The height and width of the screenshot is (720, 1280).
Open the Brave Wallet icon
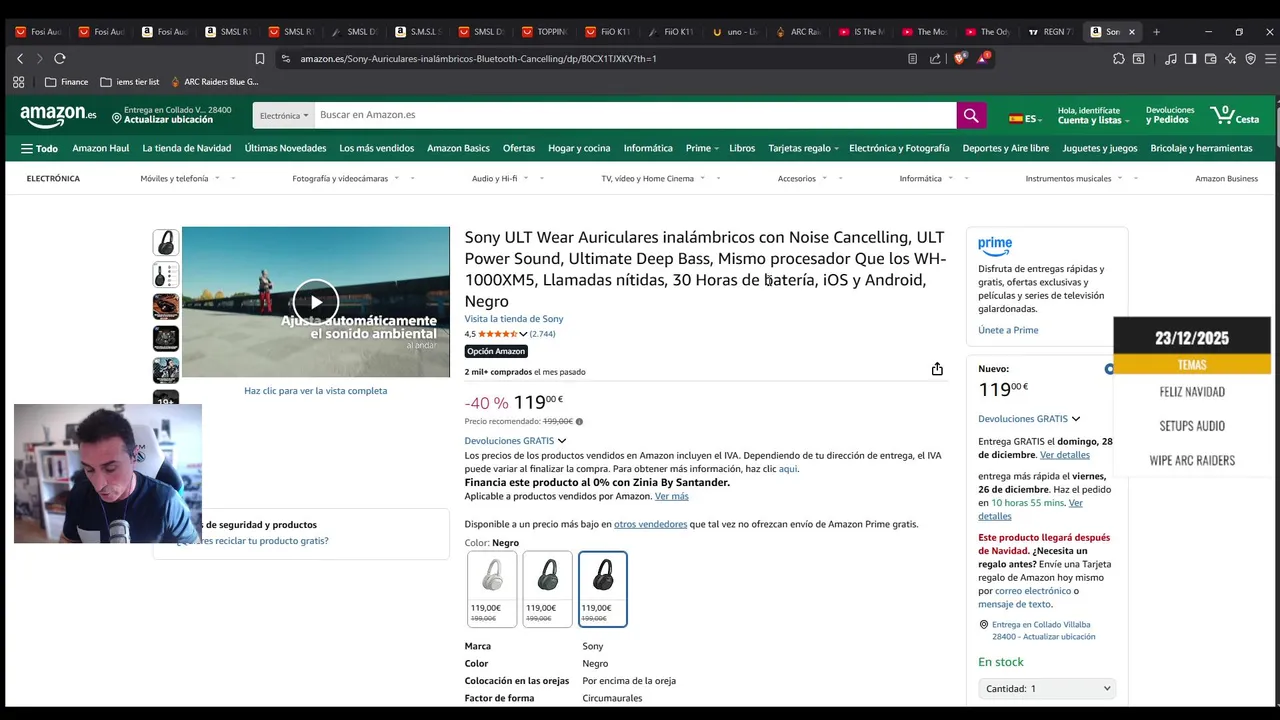tap(1210, 59)
